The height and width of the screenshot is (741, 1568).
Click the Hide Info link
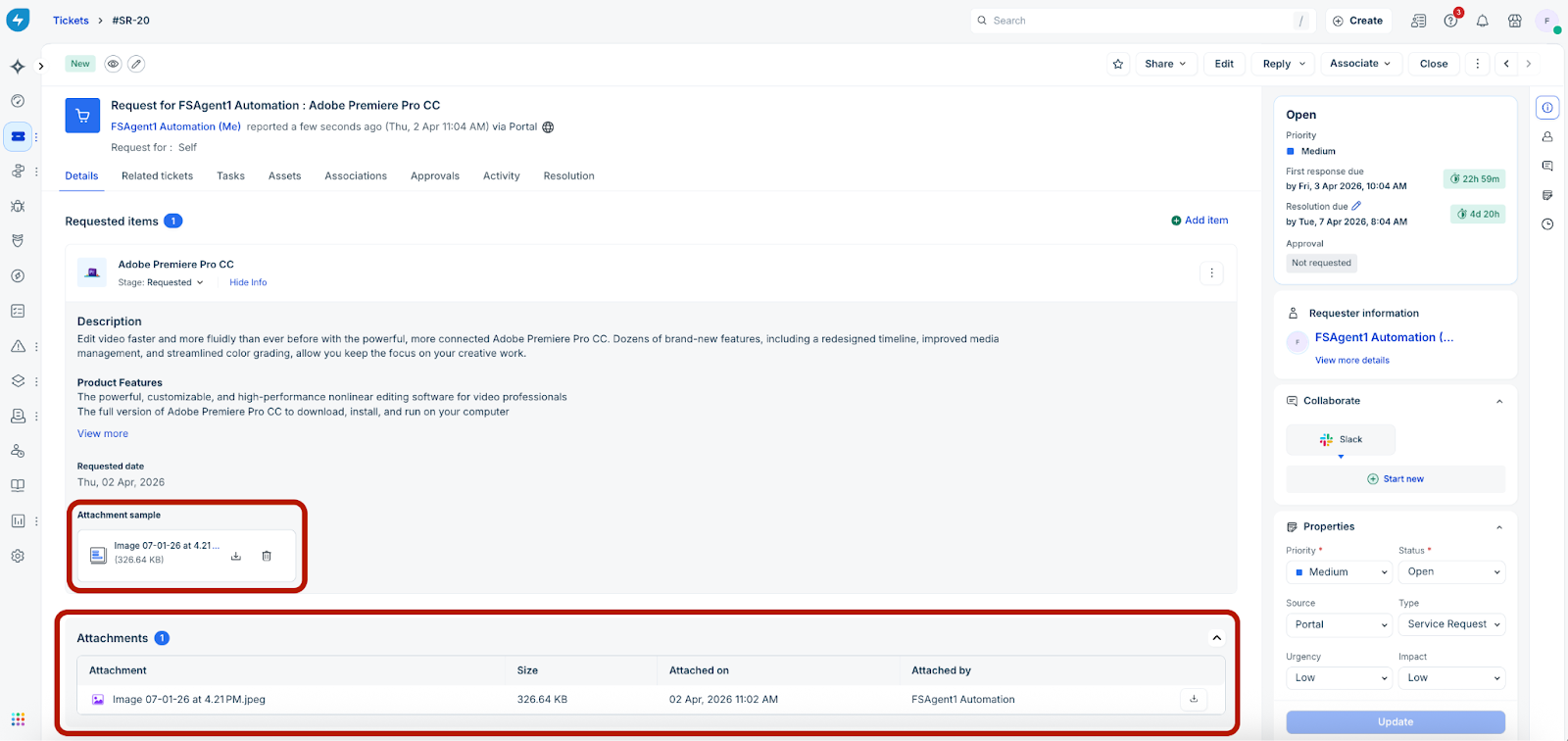click(248, 282)
